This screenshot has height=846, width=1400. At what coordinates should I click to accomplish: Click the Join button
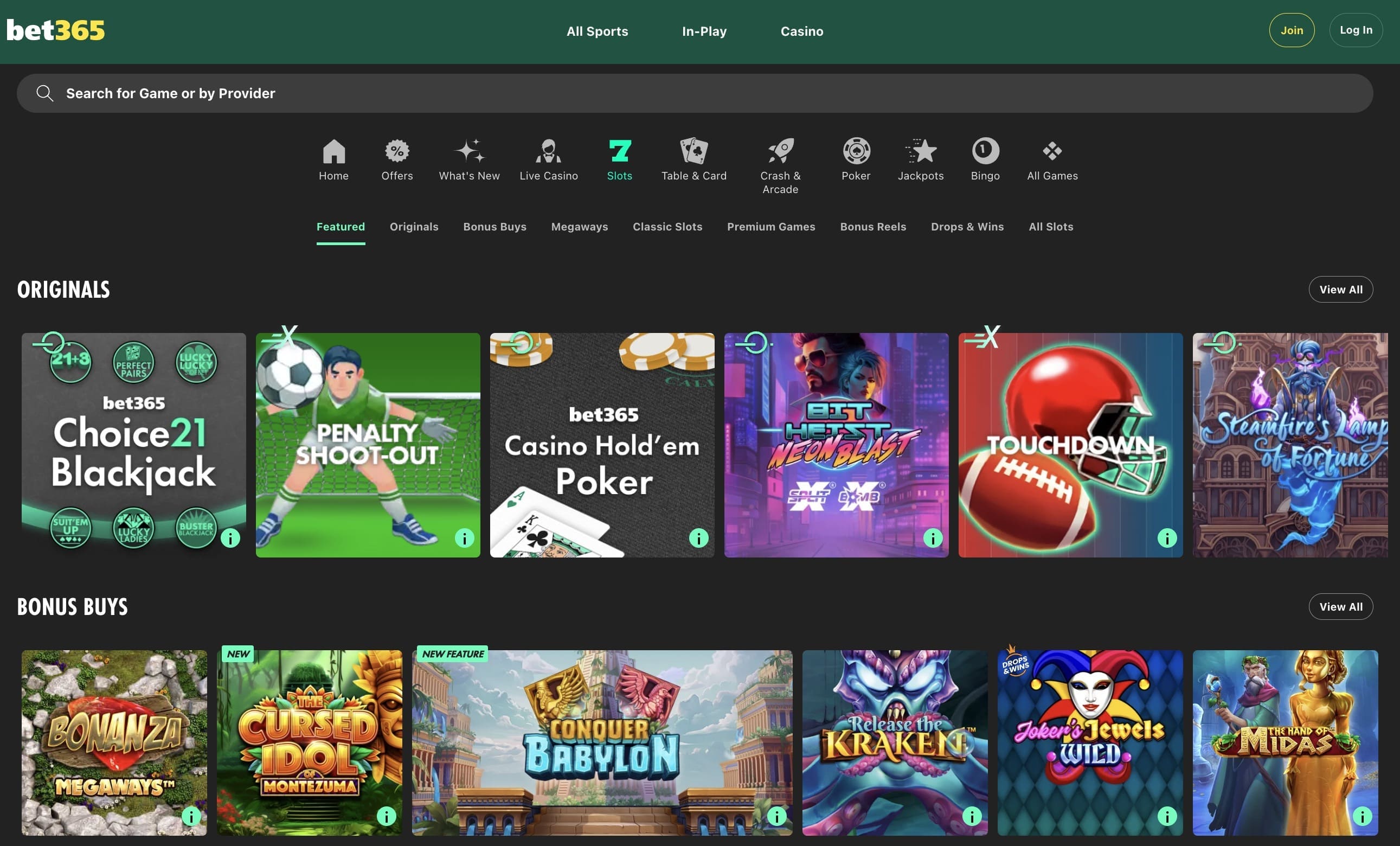(1291, 30)
